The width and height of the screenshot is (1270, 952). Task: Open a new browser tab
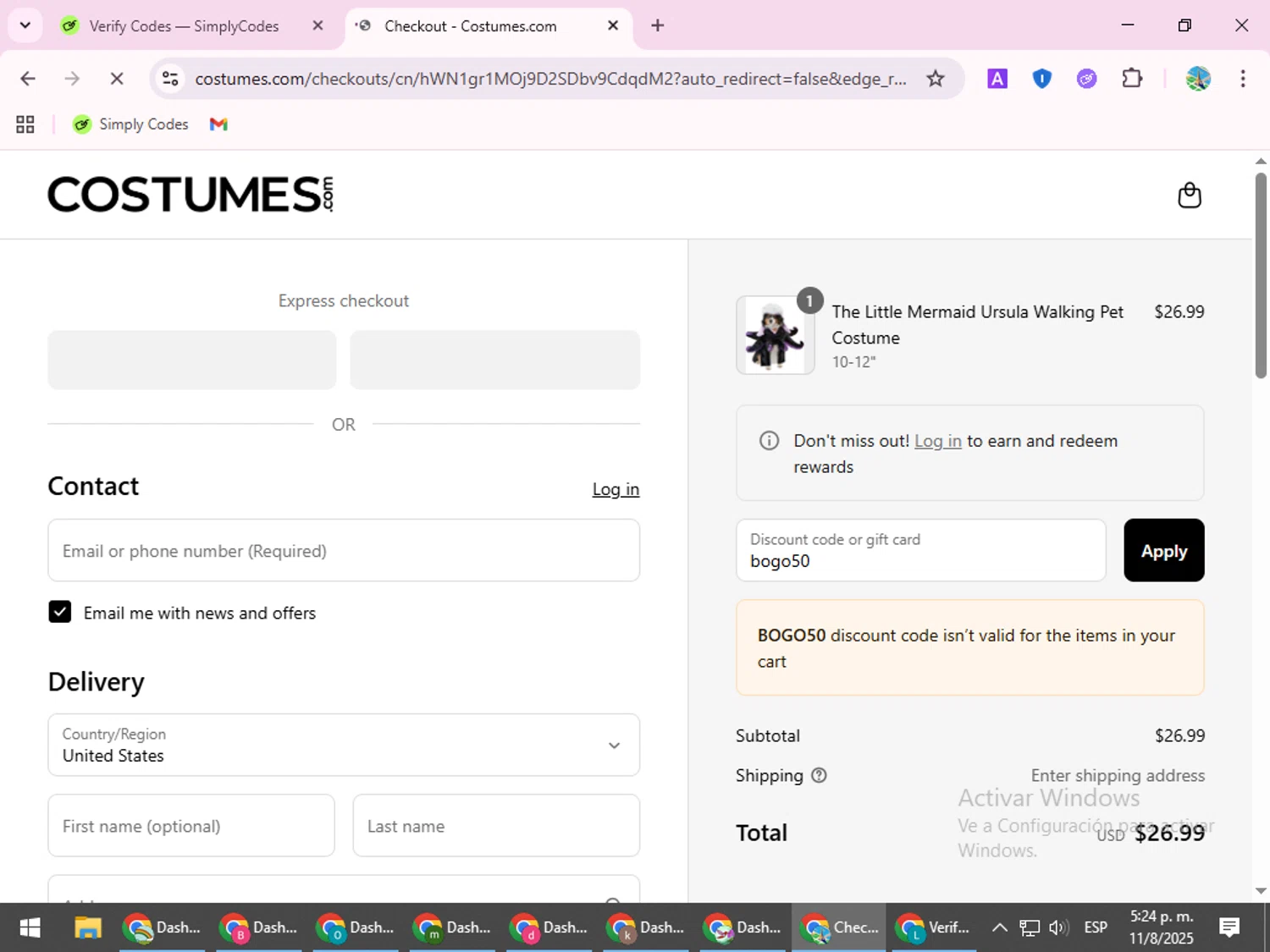[658, 25]
